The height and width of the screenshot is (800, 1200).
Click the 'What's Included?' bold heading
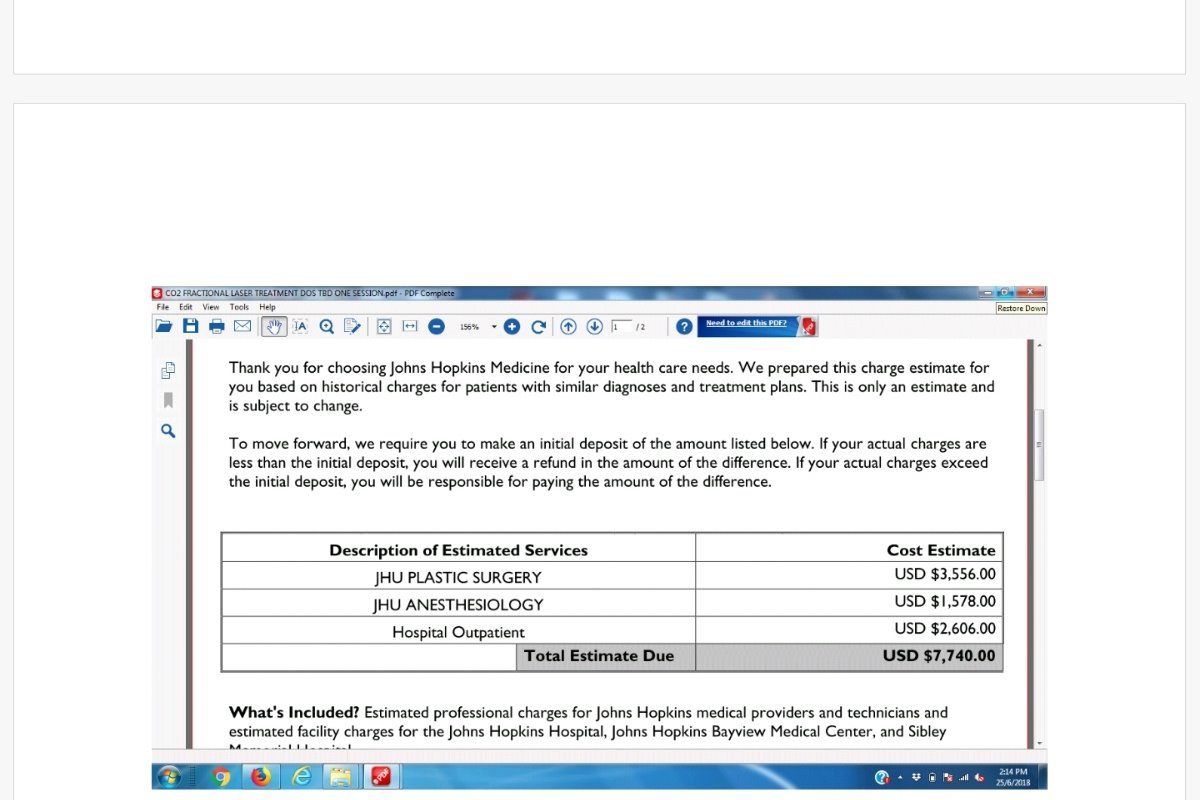[294, 713]
